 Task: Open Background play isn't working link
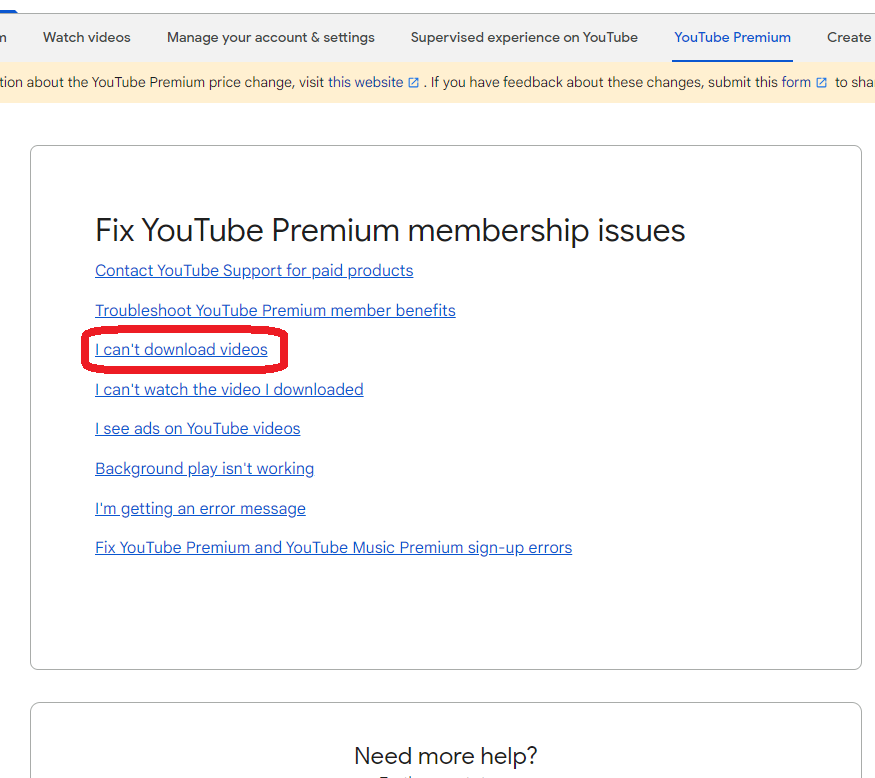tap(204, 469)
